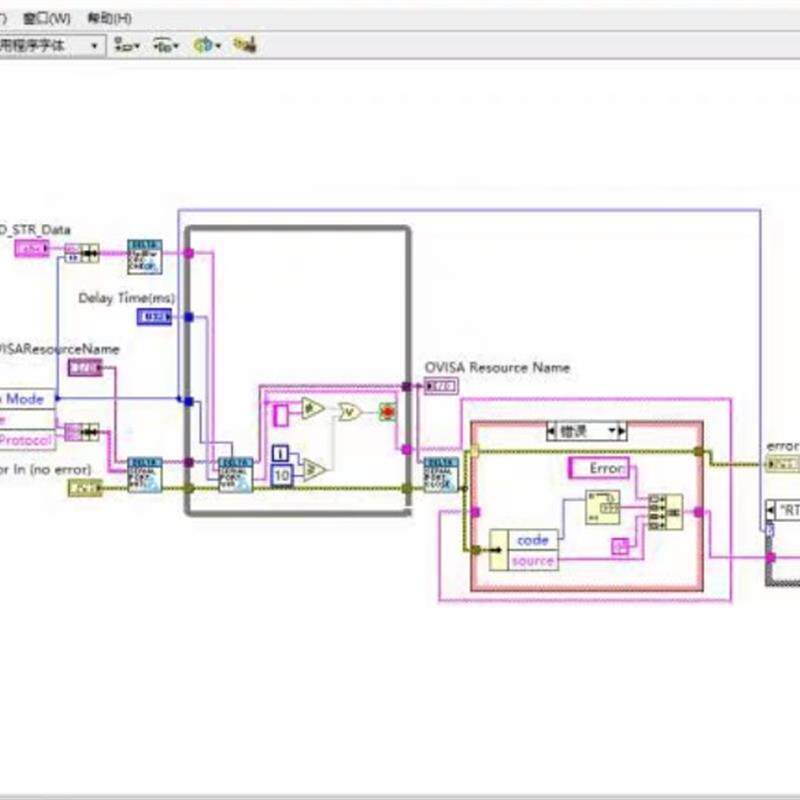This screenshot has width=800, height=800.
Task: Select the Delay Time(ms) numeric terminal
Action: pos(154,317)
